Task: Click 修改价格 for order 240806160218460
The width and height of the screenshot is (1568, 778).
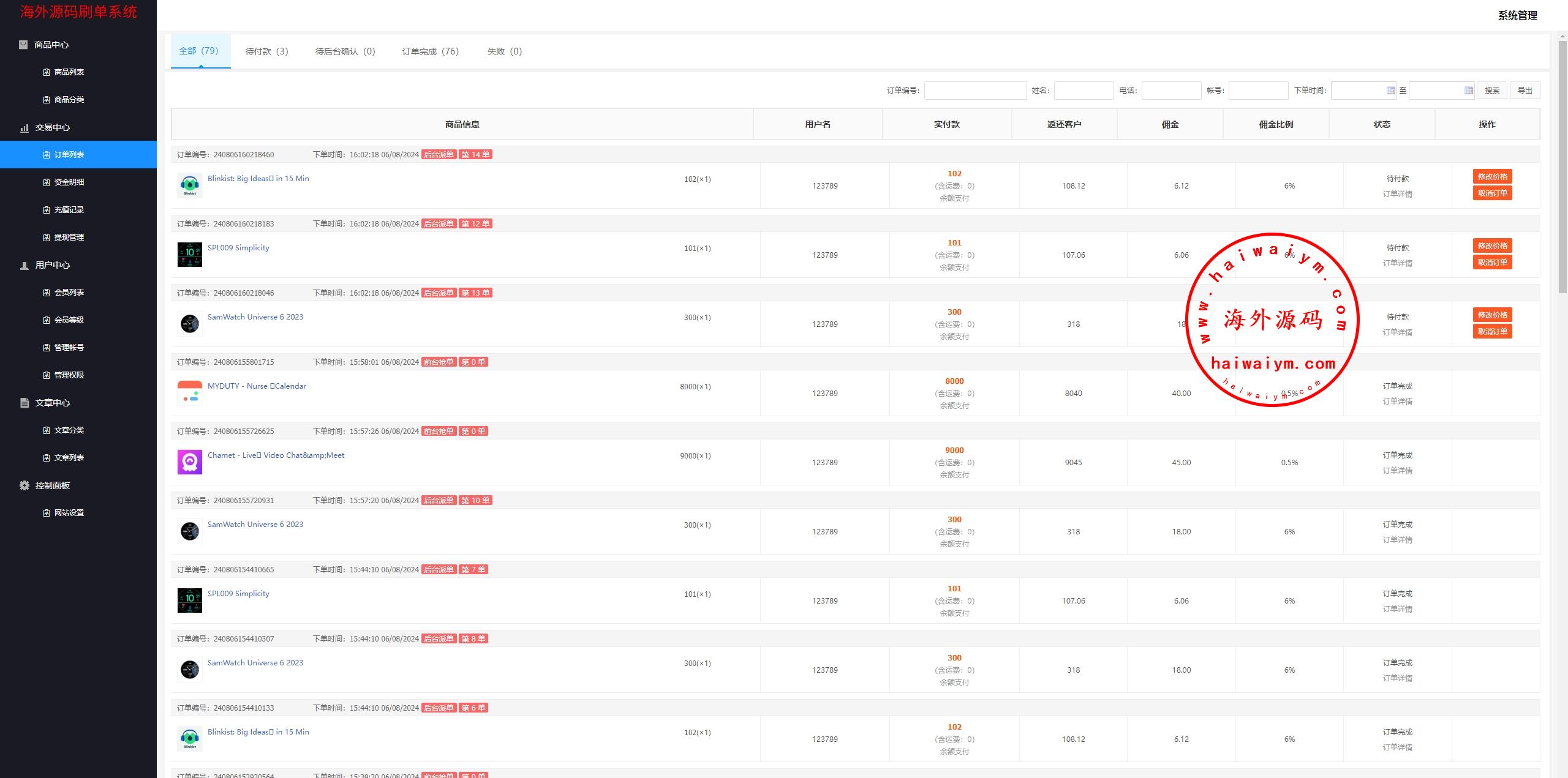Action: point(1492,177)
